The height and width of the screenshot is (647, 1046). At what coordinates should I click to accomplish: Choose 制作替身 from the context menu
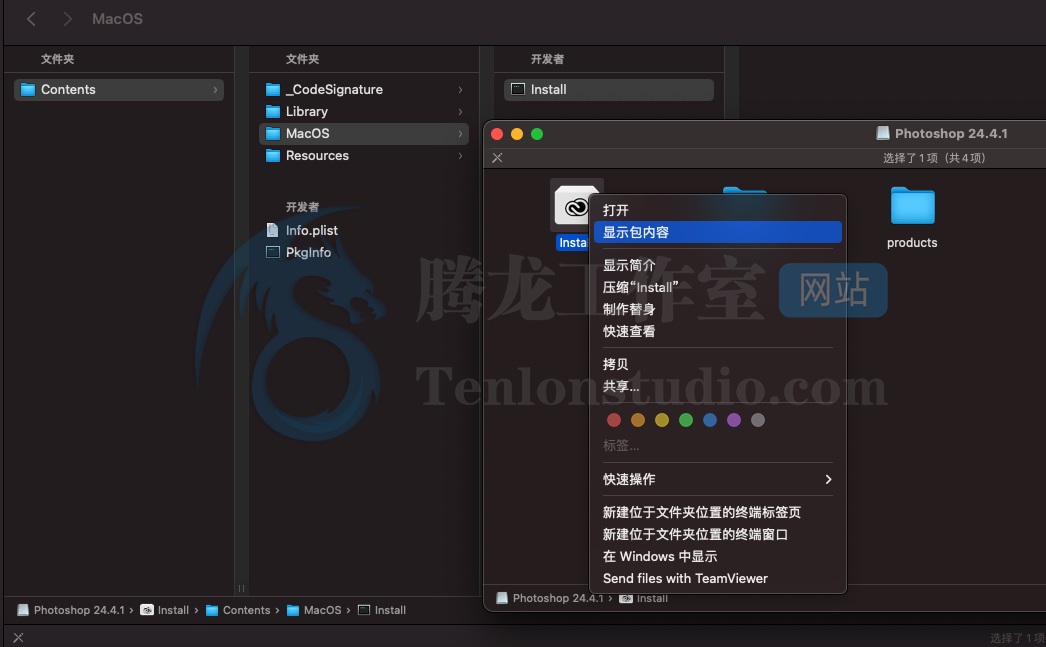point(718,309)
